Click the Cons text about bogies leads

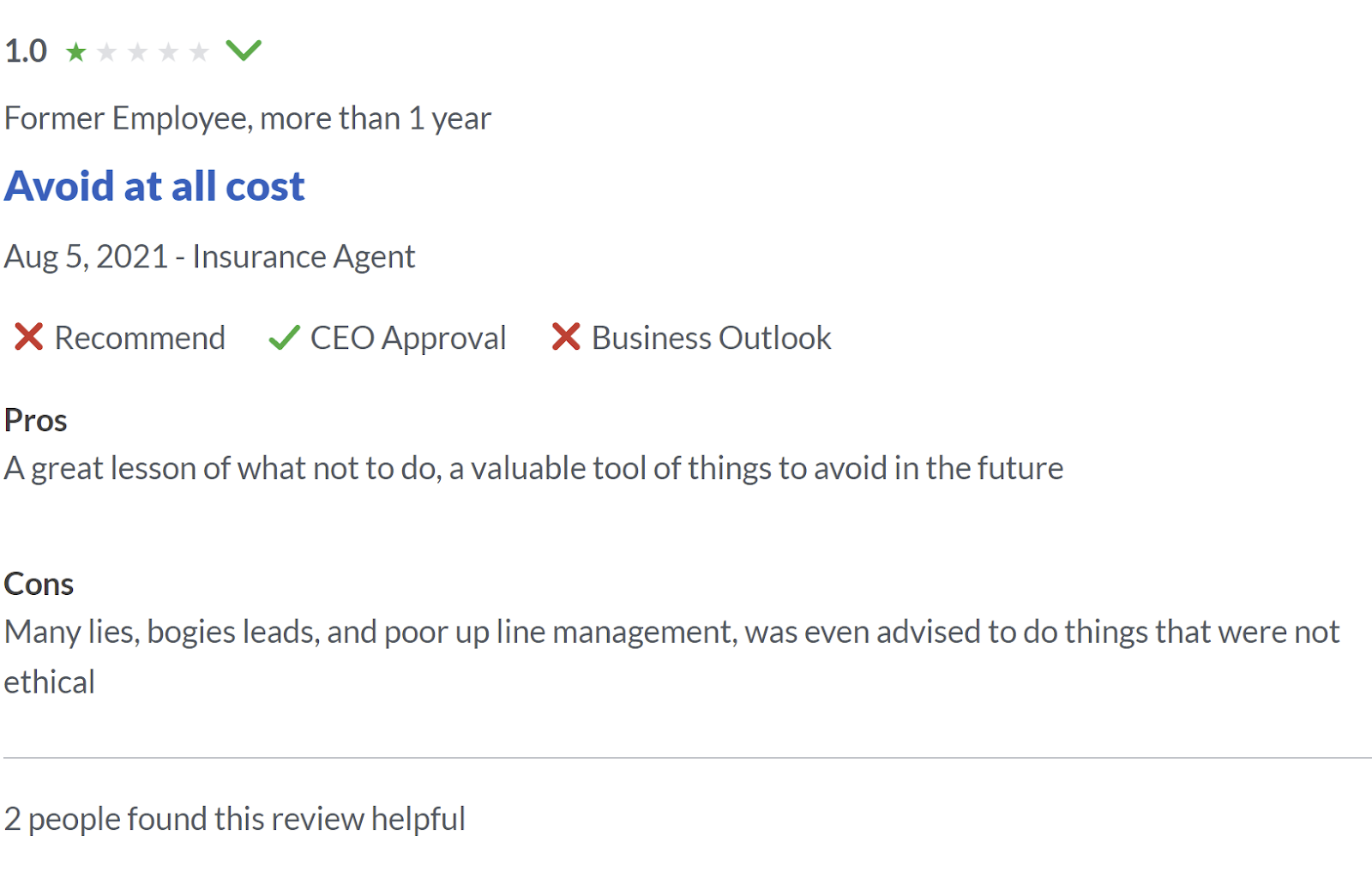pos(671,633)
